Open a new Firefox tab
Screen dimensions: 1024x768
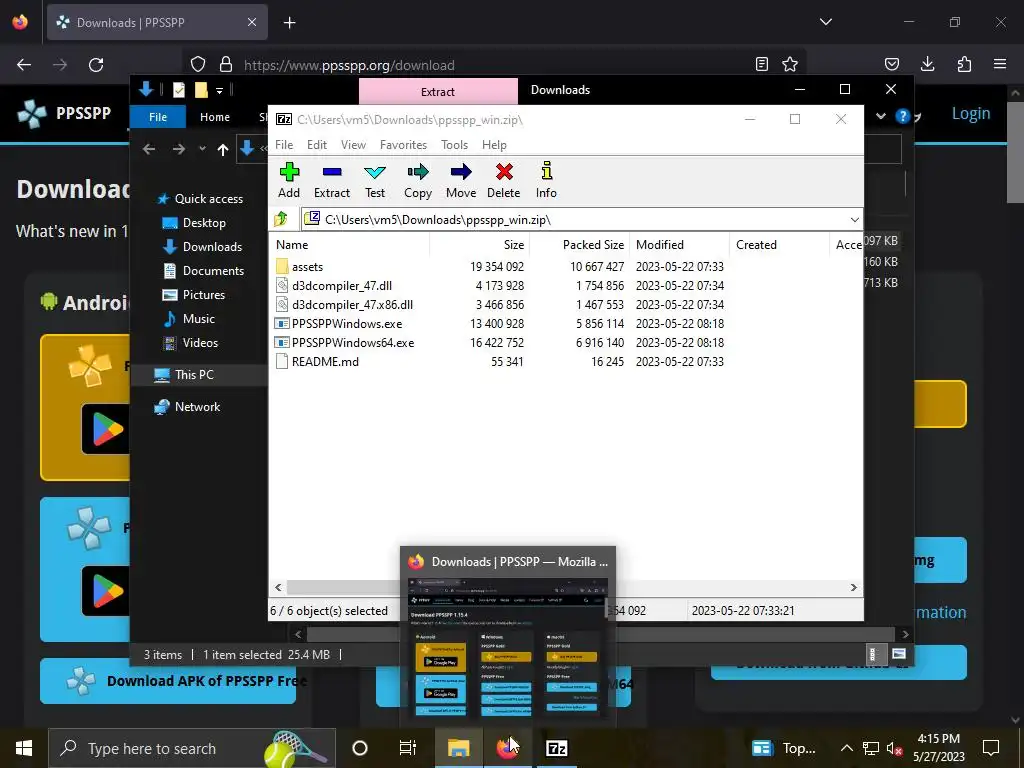(x=289, y=23)
